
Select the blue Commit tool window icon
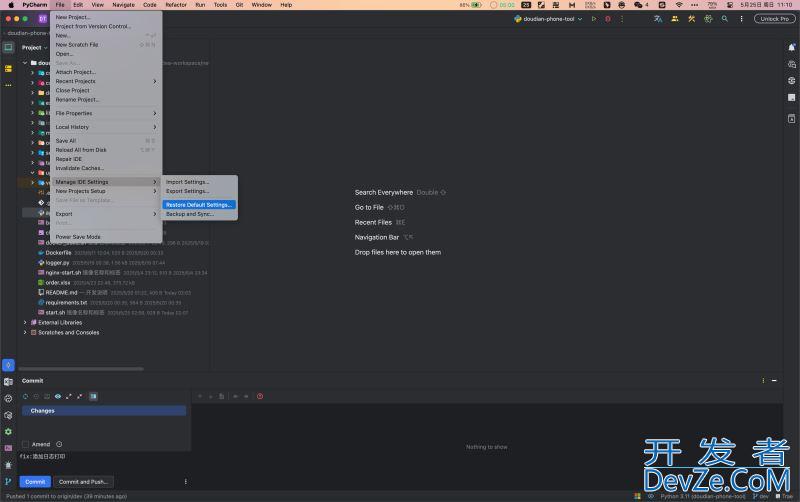click(8, 365)
